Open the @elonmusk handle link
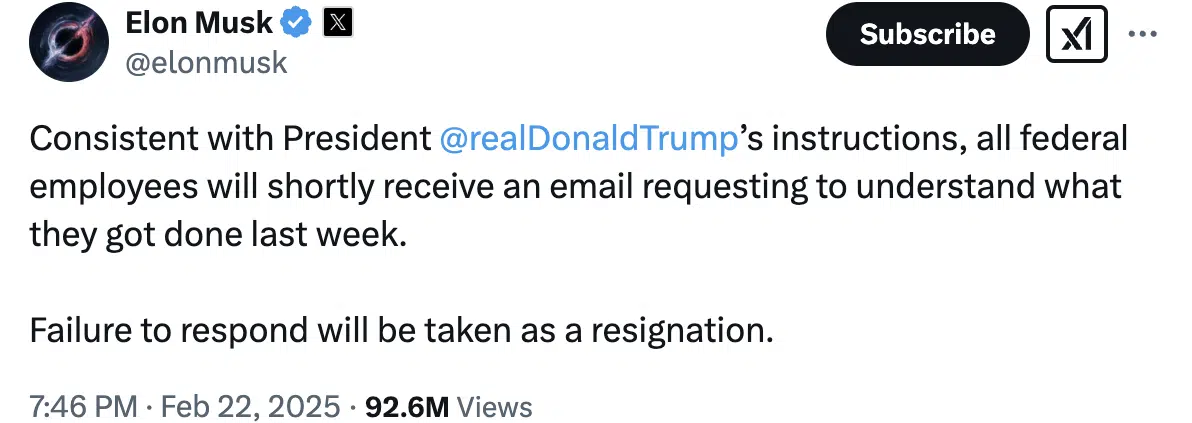This screenshot has width=1192, height=423. click(x=206, y=62)
